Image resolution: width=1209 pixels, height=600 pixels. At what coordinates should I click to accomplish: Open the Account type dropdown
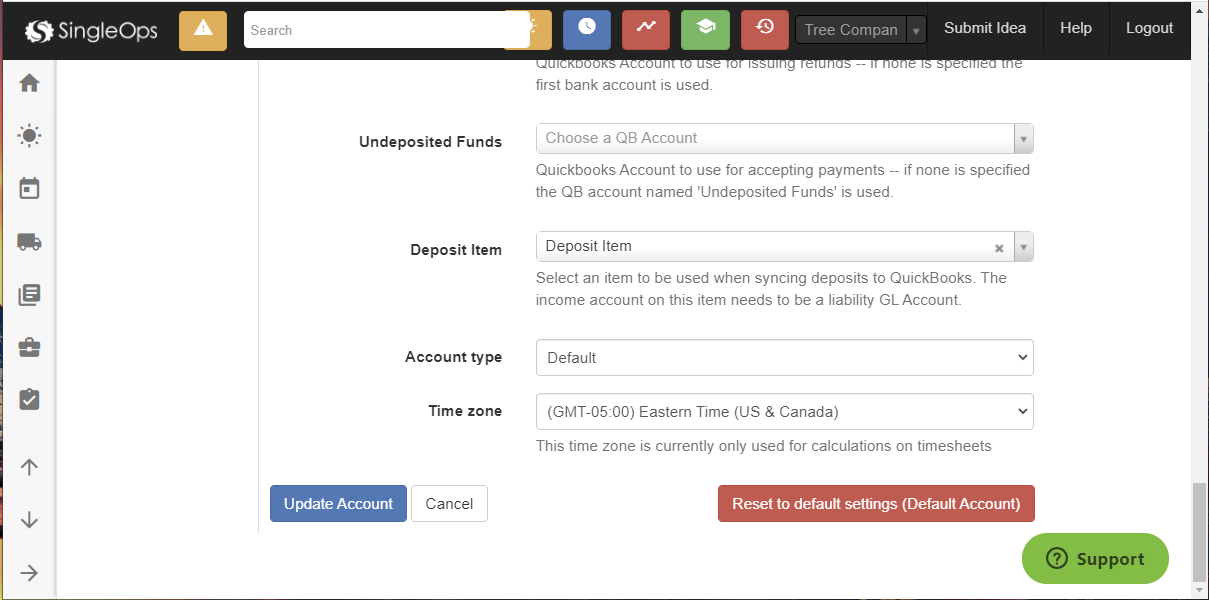click(x=784, y=357)
